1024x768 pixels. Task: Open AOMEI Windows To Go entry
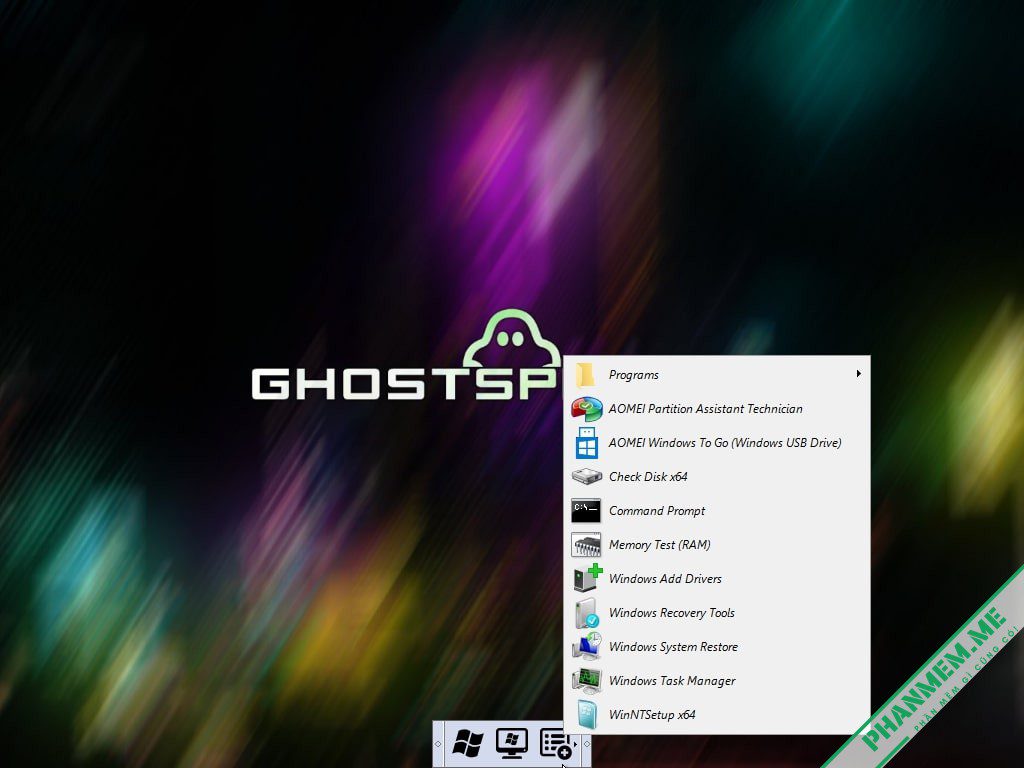[716, 443]
